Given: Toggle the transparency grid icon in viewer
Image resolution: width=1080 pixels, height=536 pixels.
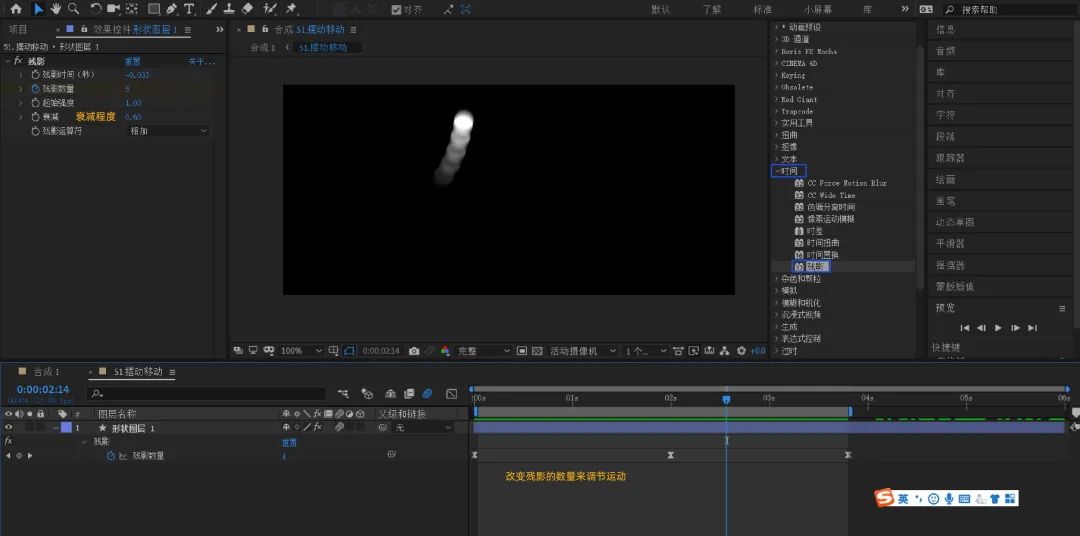Looking at the screenshot, I should click(537, 351).
